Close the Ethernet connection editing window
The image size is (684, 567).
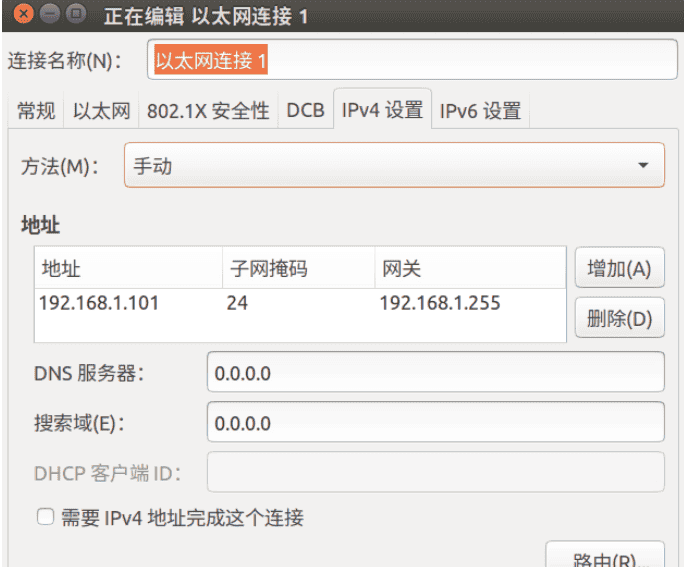click(24, 14)
